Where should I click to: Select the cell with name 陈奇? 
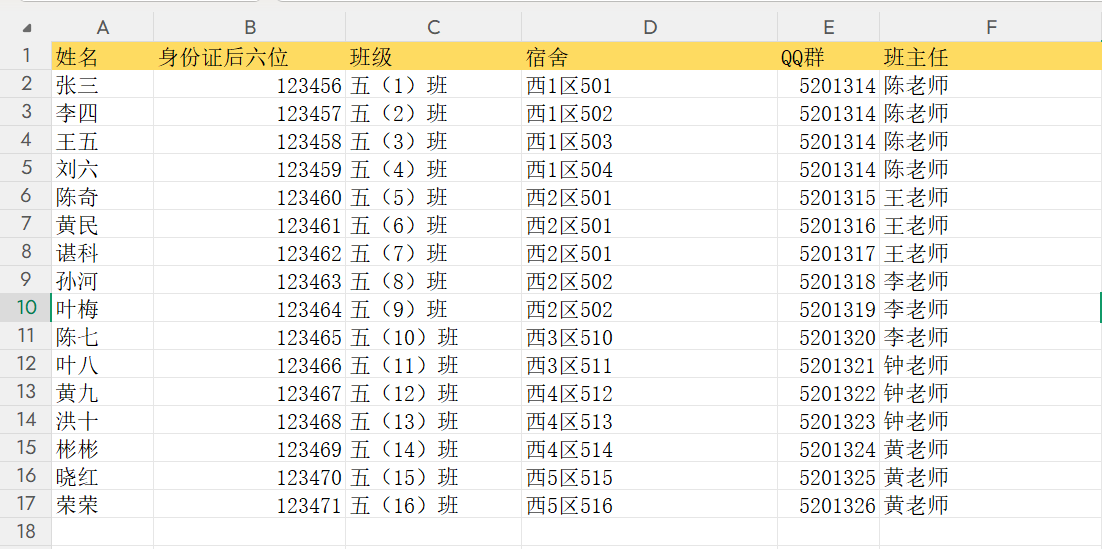point(103,197)
